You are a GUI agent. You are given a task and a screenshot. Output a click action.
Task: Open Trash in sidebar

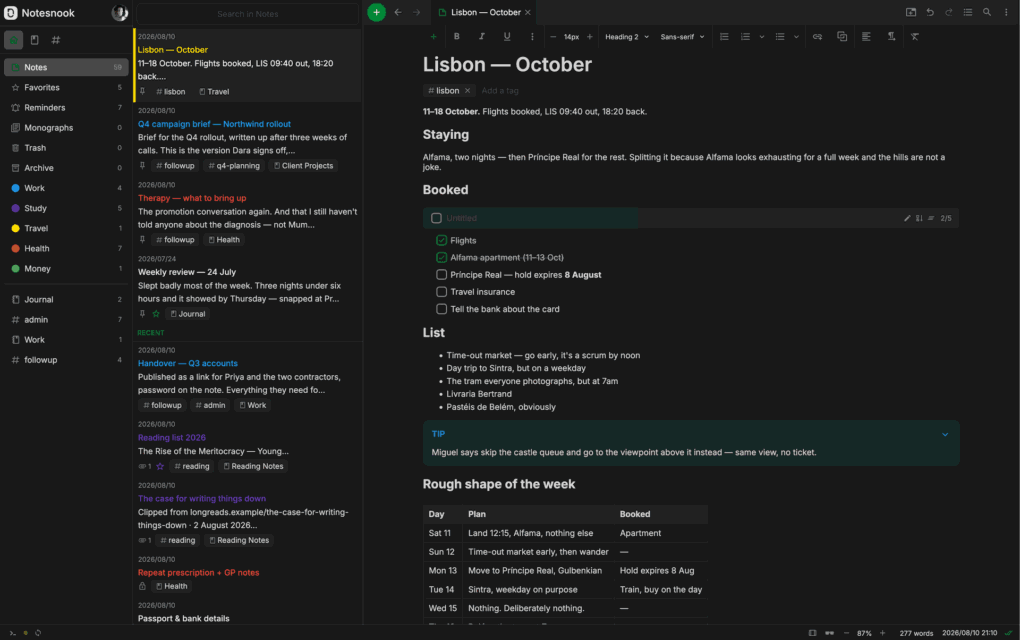pyautogui.click(x=66, y=148)
